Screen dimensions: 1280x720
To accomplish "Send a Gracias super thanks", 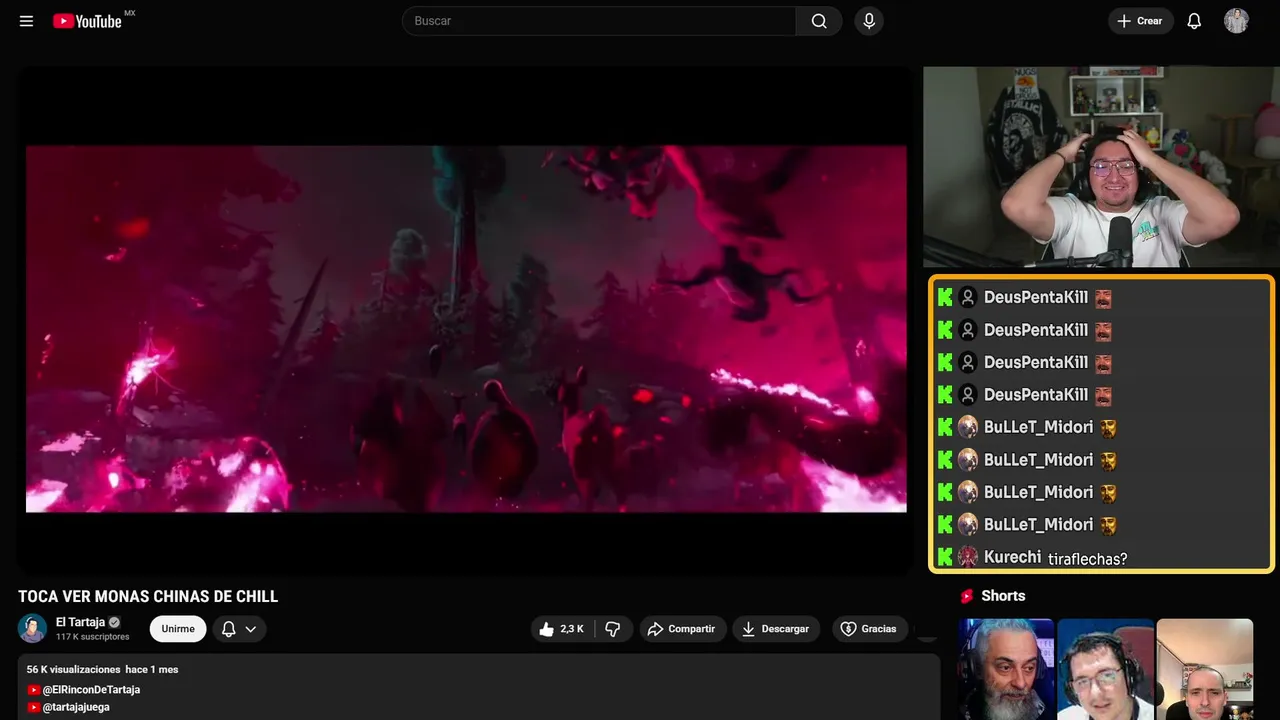I will (868, 629).
